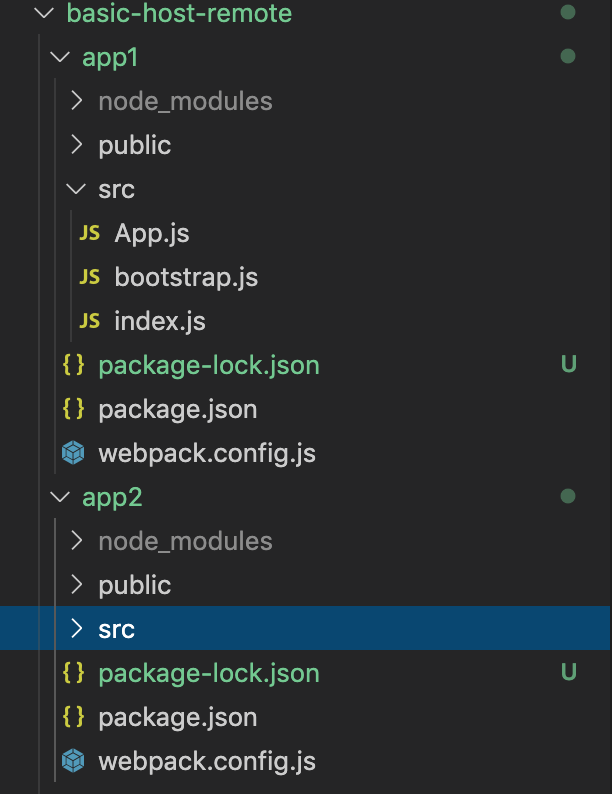Click the app1 webpack cube icon
The image size is (612, 794).
[74, 454]
